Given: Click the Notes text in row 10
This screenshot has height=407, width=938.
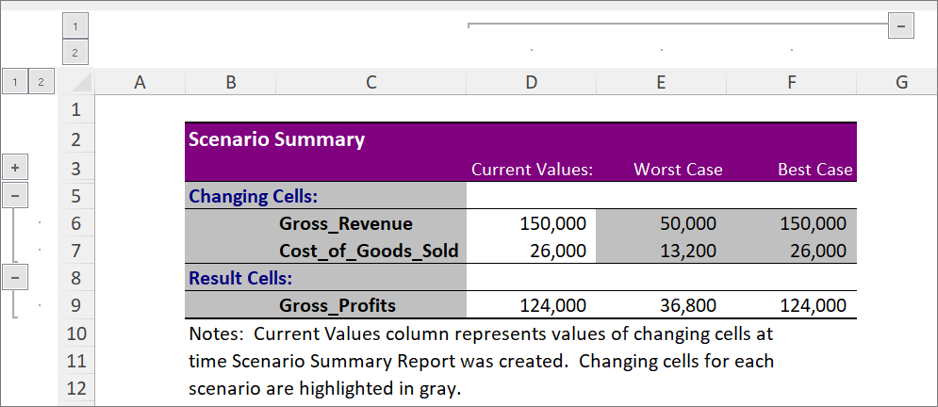Looking at the screenshot, I should click(x=481, y=333).
